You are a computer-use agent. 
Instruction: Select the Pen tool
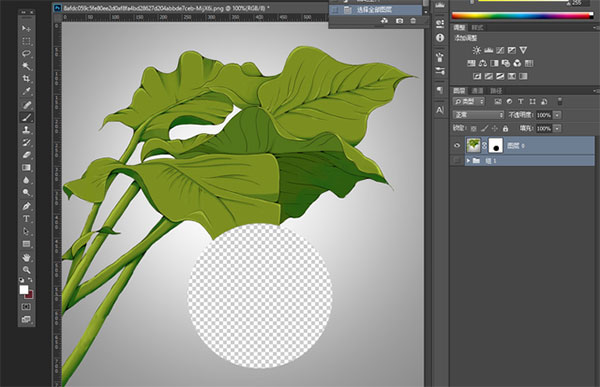coord(26,206)
